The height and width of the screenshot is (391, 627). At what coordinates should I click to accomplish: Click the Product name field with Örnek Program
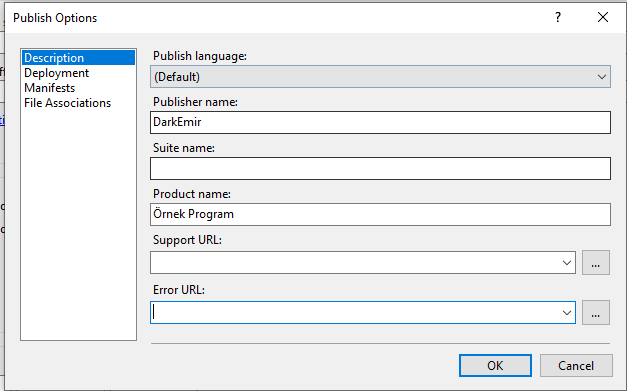[x=380, y=214]
